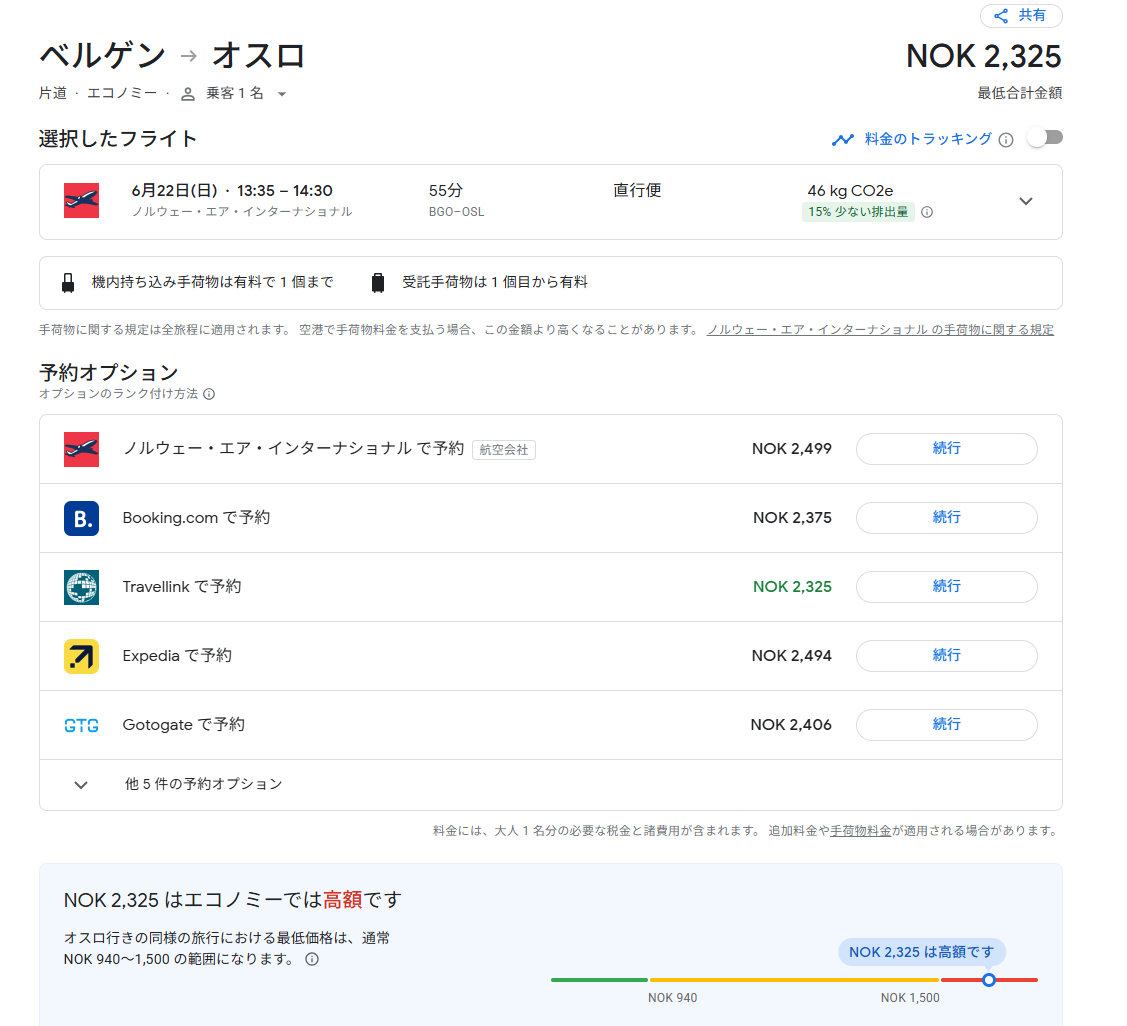Click the Gotogate GTG logo
This screenshot has width=1127, height=1026.
point(81,725)
